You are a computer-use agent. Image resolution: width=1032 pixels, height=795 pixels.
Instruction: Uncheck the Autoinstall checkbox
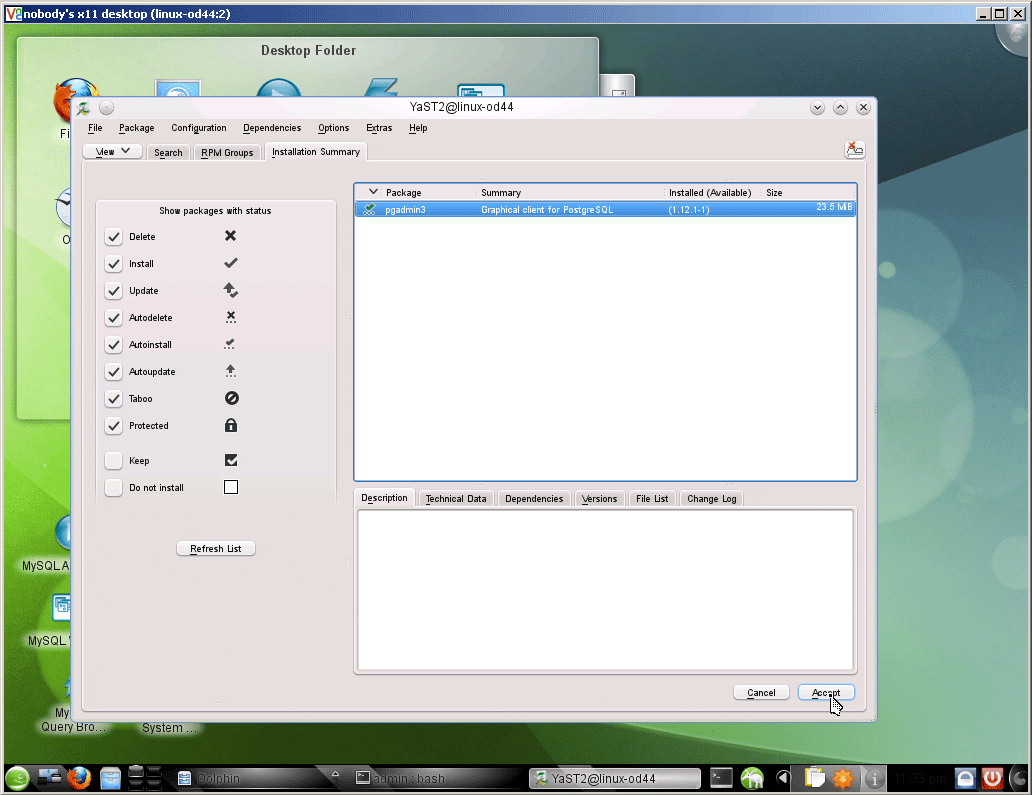114,344
